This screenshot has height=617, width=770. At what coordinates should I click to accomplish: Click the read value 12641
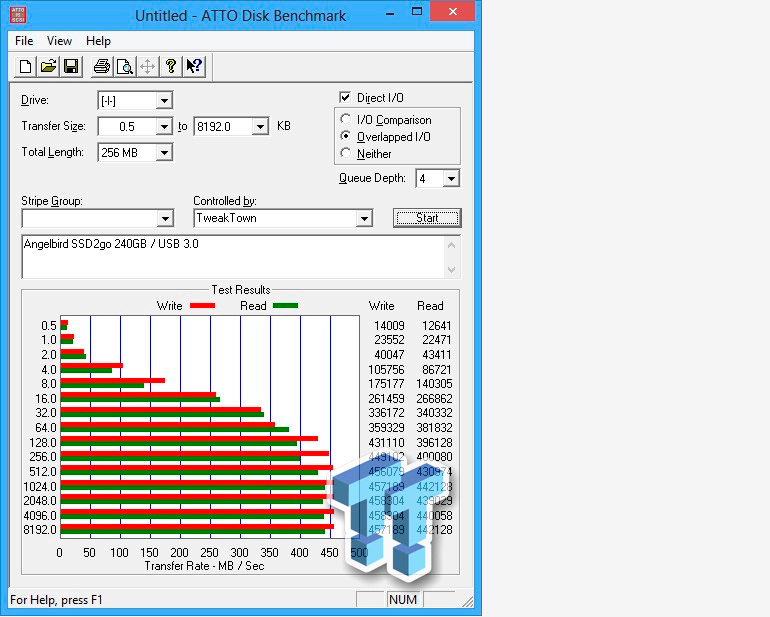[x=437, y=326]
